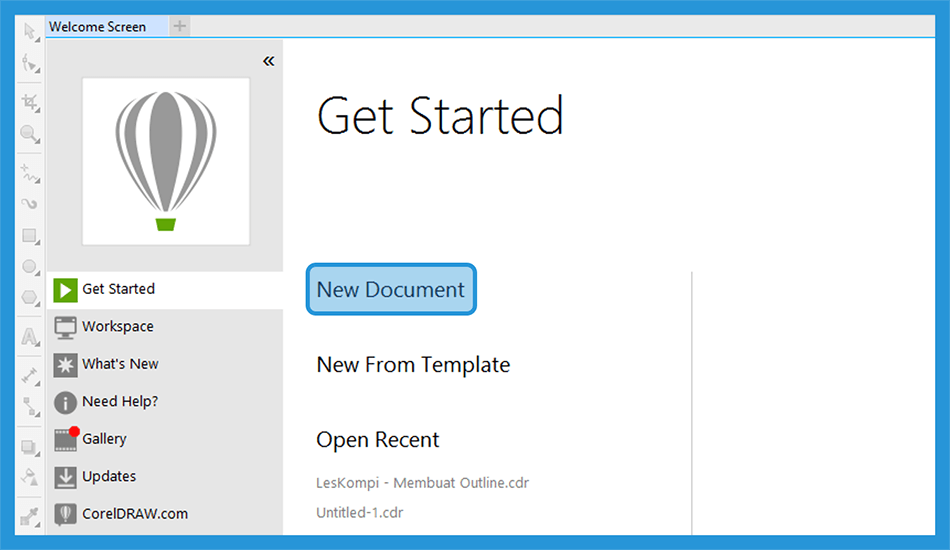Pick the Artistic Media tool

coord(29,204)
